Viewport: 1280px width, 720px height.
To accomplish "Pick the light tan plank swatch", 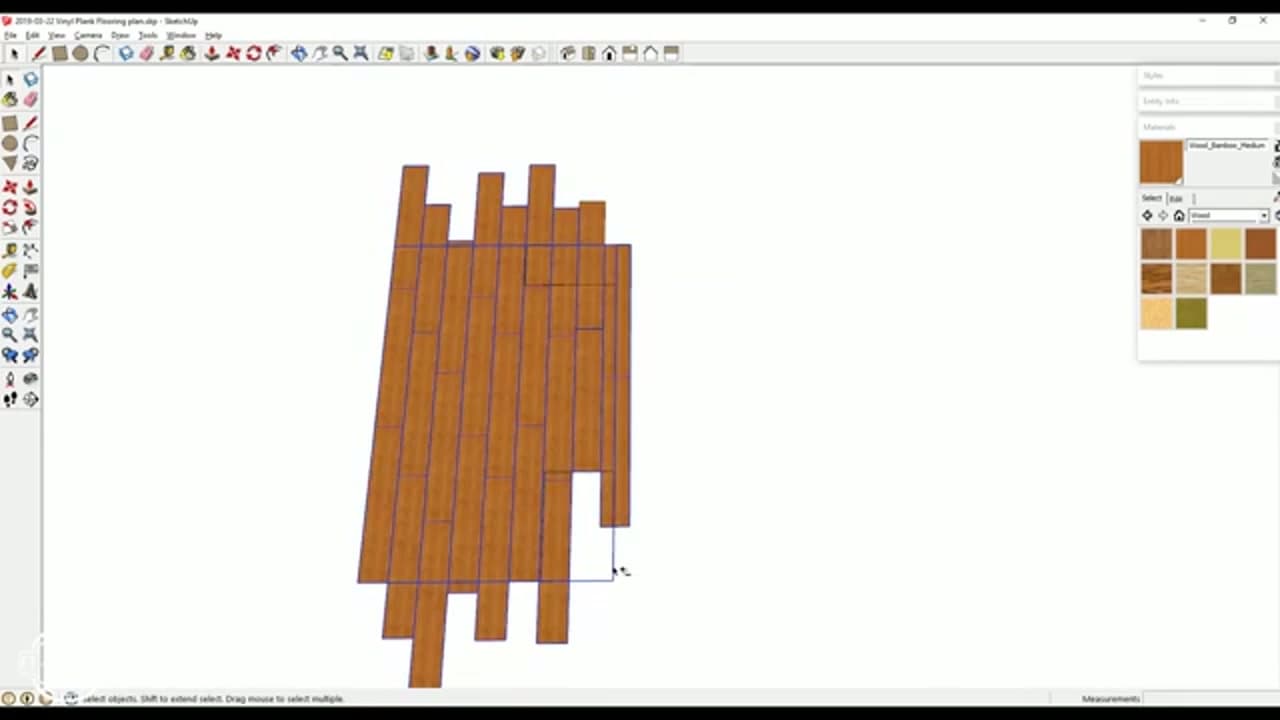I will coord(1191,278).
